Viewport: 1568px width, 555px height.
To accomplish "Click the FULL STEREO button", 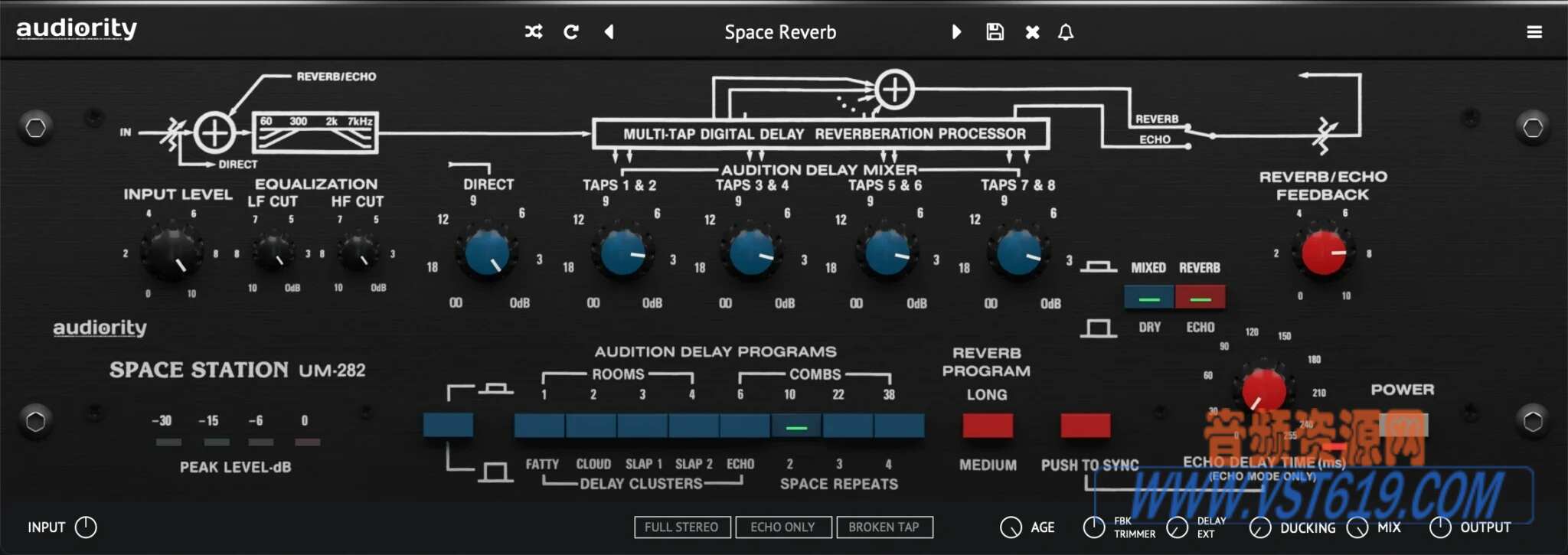I will pos(681,527).
